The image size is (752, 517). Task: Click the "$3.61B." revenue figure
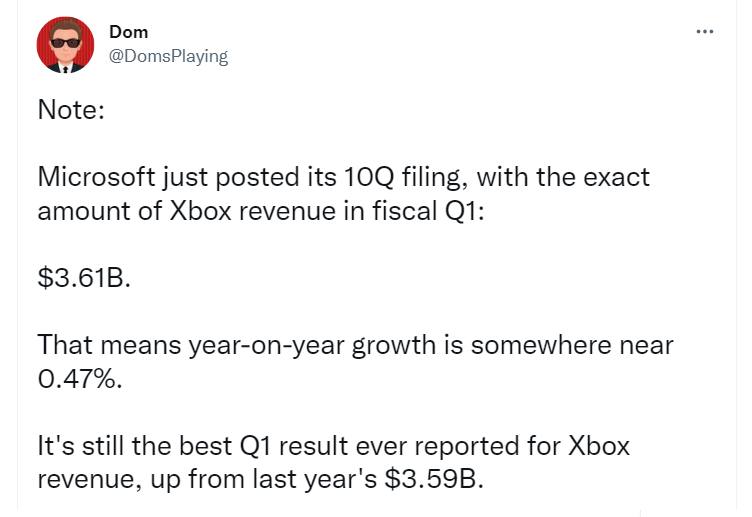tap(84, 277)
